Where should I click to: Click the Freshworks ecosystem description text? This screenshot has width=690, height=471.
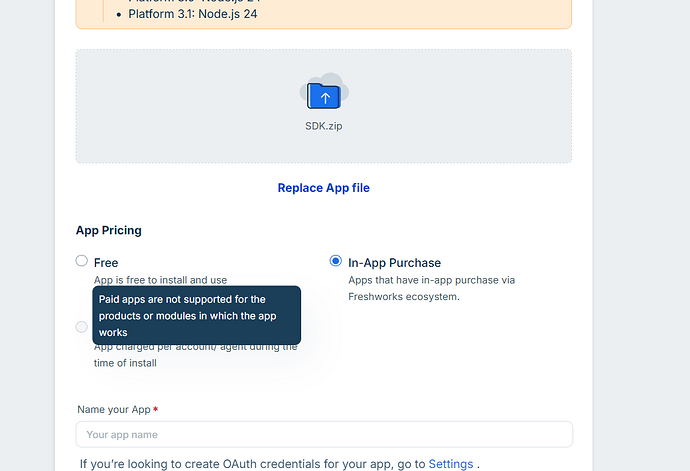pyautogui.click(x=432, y=288)
